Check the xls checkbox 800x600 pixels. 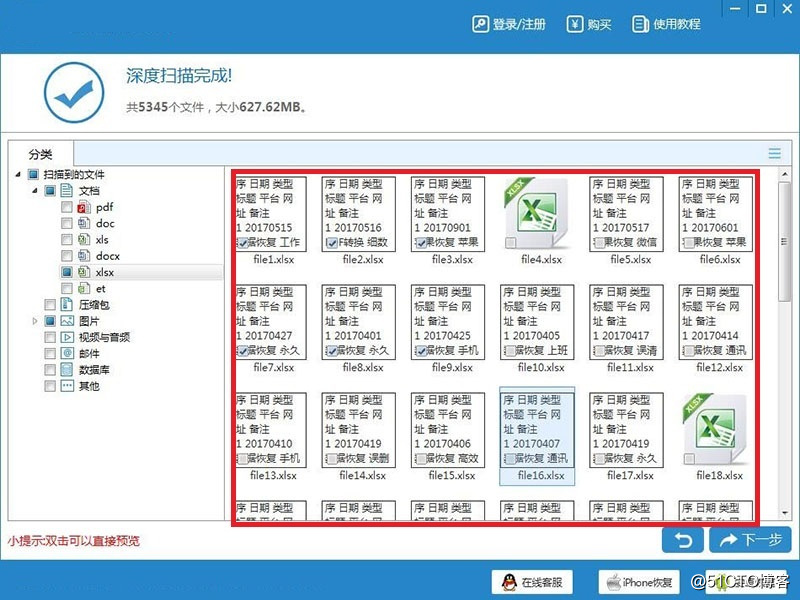point(66,240)
